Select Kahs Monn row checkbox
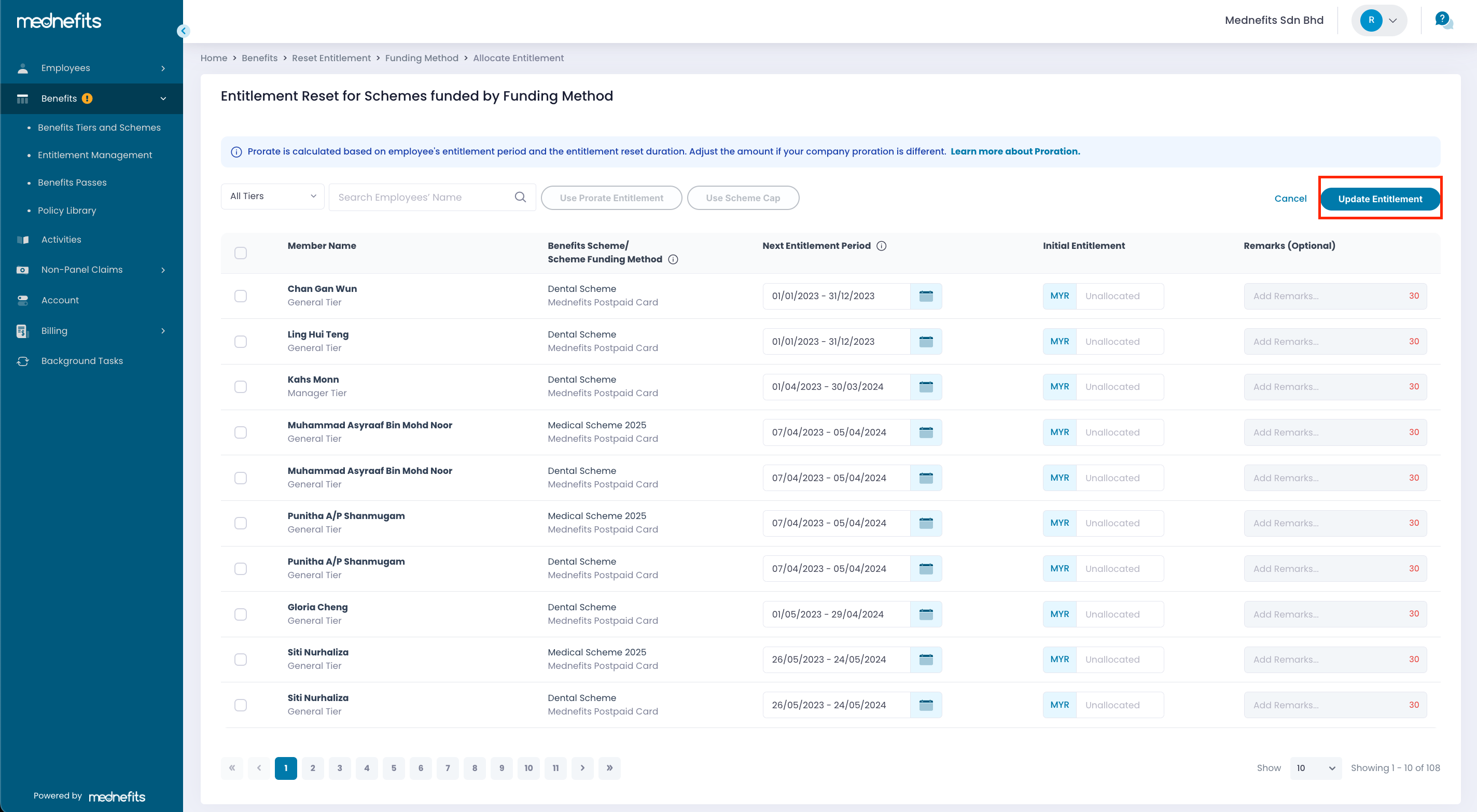1477x812 pixels. pos(241,387)
